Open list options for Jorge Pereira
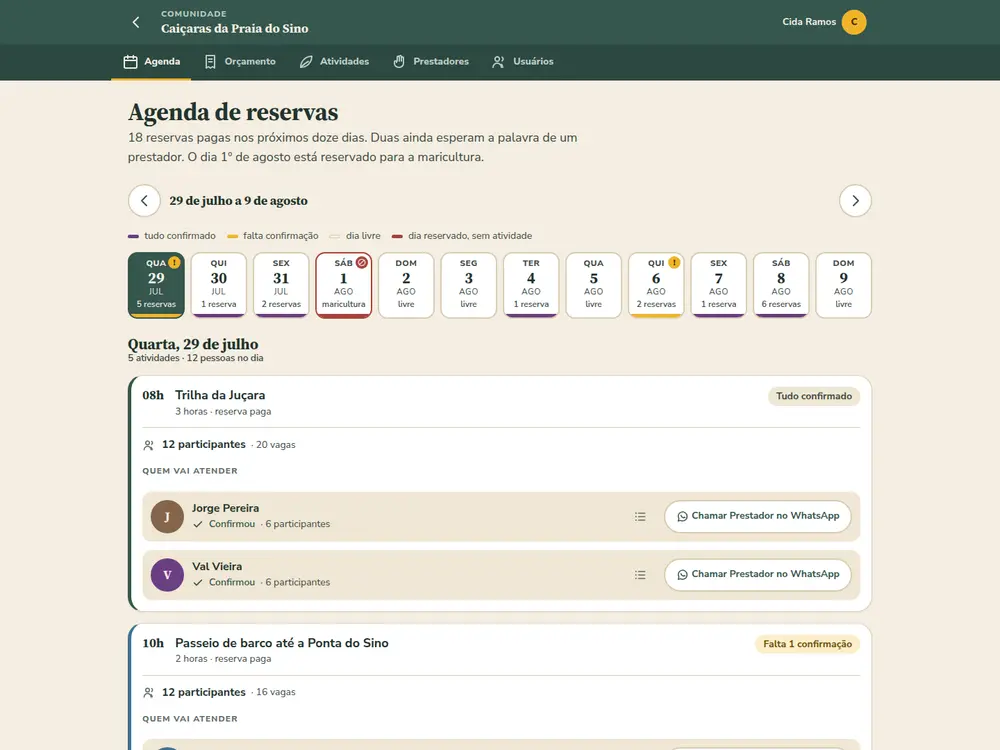Screen dimensions: 1000x750 [x=640, y=517]
